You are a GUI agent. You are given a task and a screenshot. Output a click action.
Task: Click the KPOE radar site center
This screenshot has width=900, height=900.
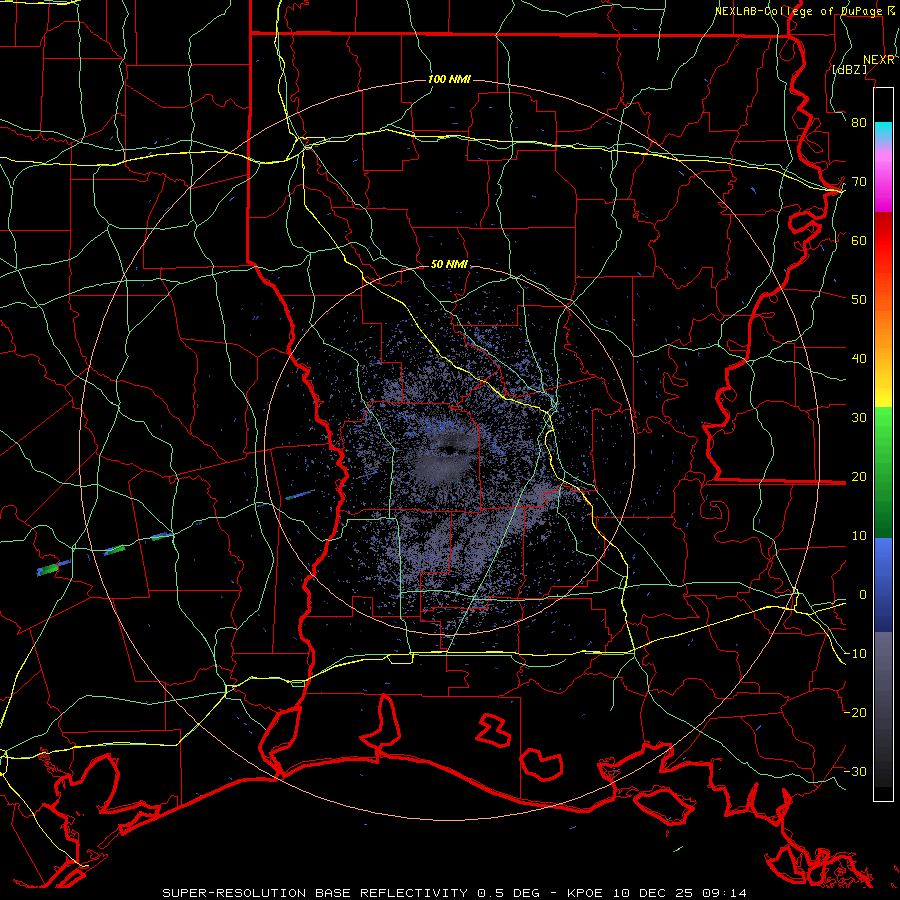pos(449,449)
